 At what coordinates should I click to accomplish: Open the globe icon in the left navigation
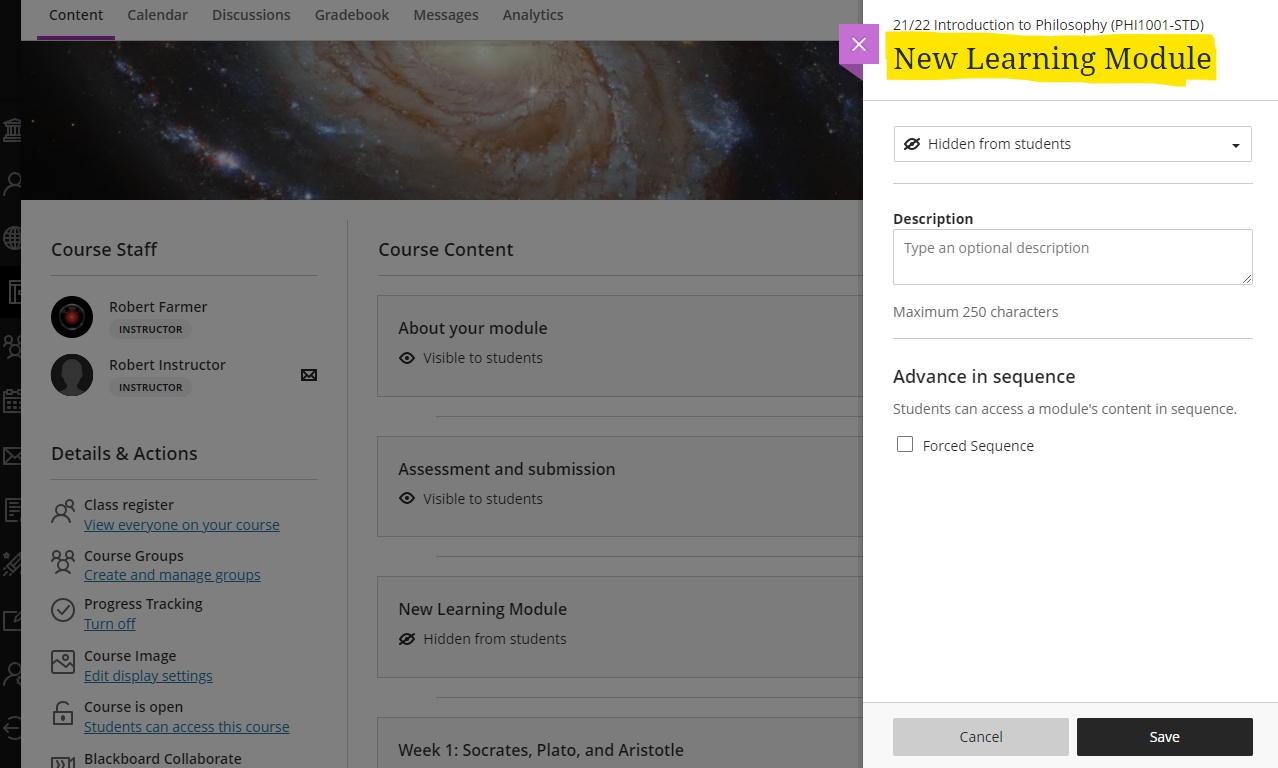pyautogui.click(x=12, y=238)
